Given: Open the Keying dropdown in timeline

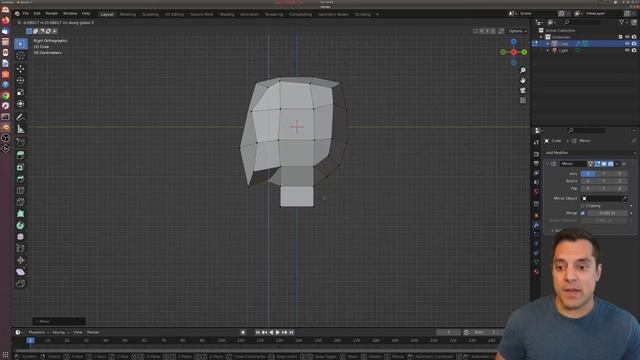Looking at the screenshot, I should [x=60, y=332].
